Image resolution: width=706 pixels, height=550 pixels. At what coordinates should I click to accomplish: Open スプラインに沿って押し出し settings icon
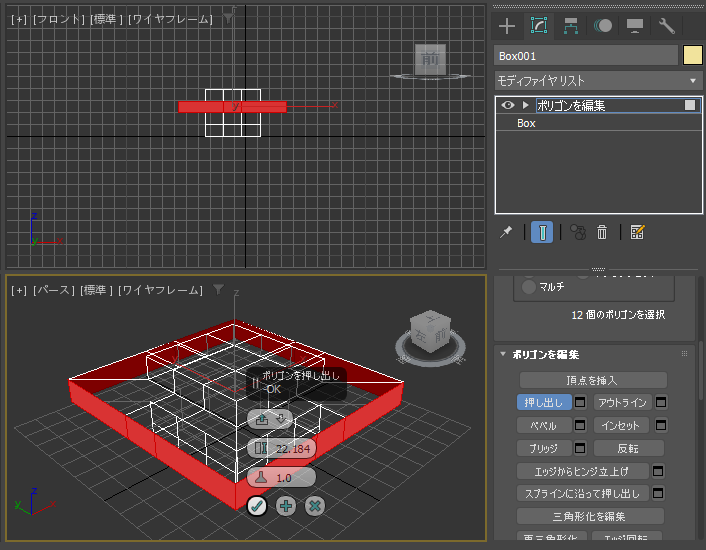point(658,493)
